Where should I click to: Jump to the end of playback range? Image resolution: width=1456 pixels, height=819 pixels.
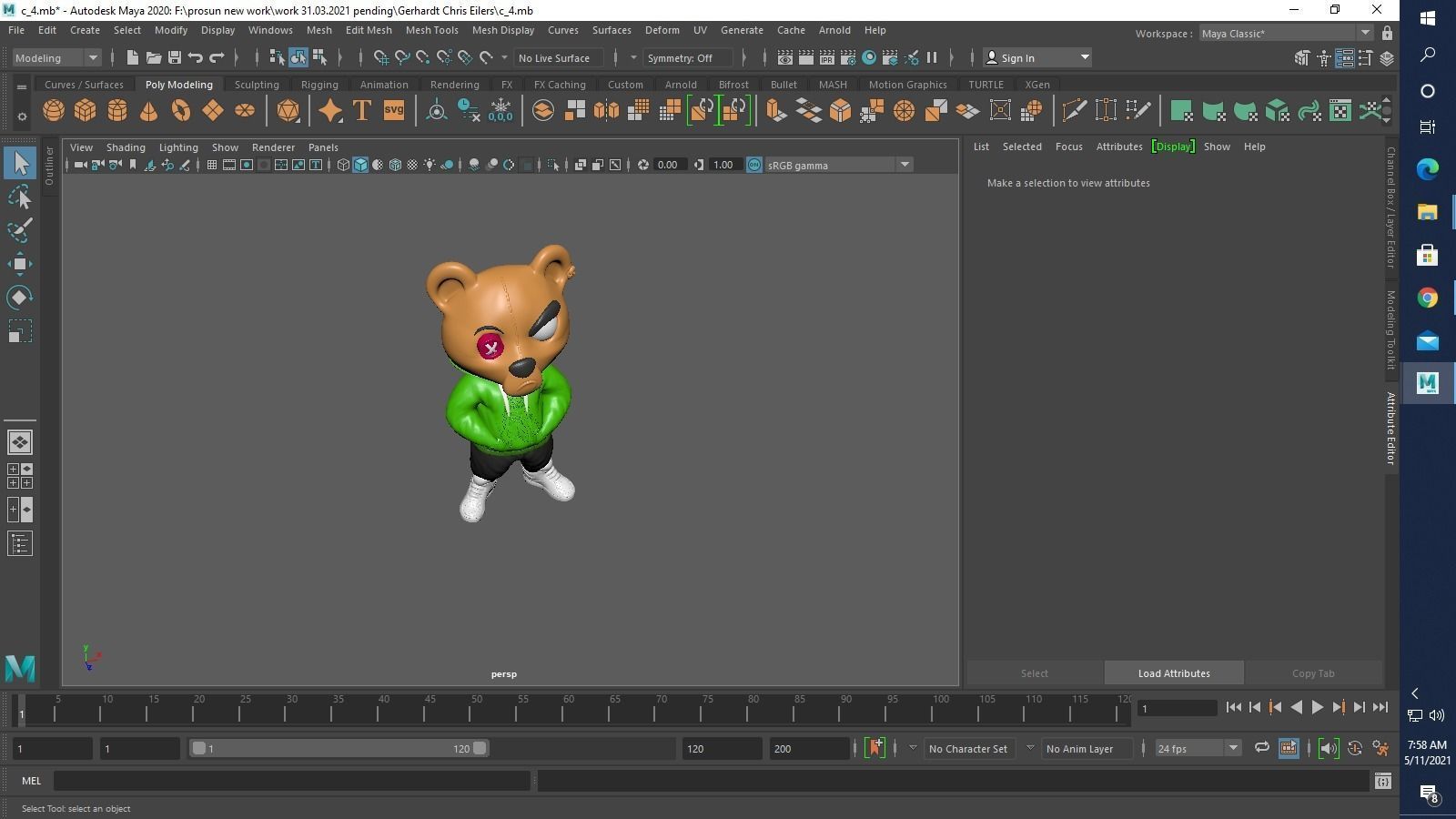pyautogui.click(x=1380, y=707)
